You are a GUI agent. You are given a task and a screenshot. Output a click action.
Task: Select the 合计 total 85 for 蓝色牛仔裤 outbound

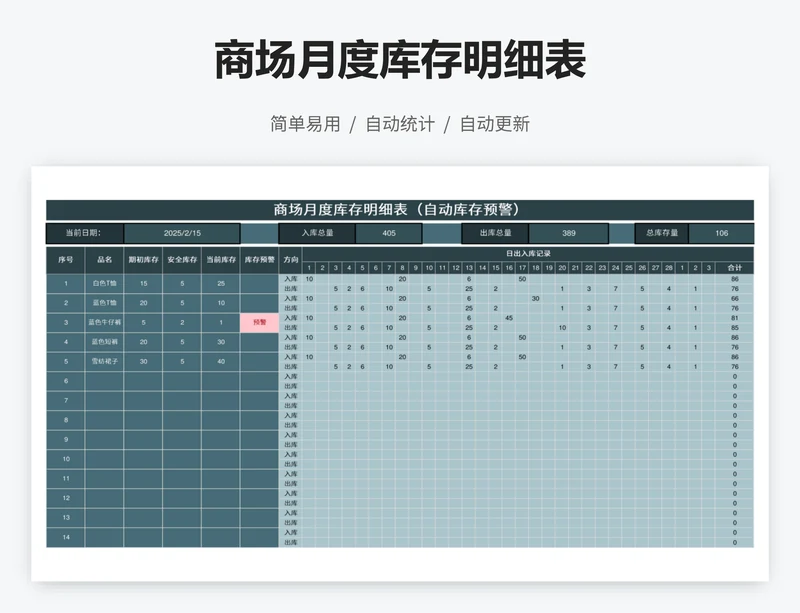pos(734,328)
